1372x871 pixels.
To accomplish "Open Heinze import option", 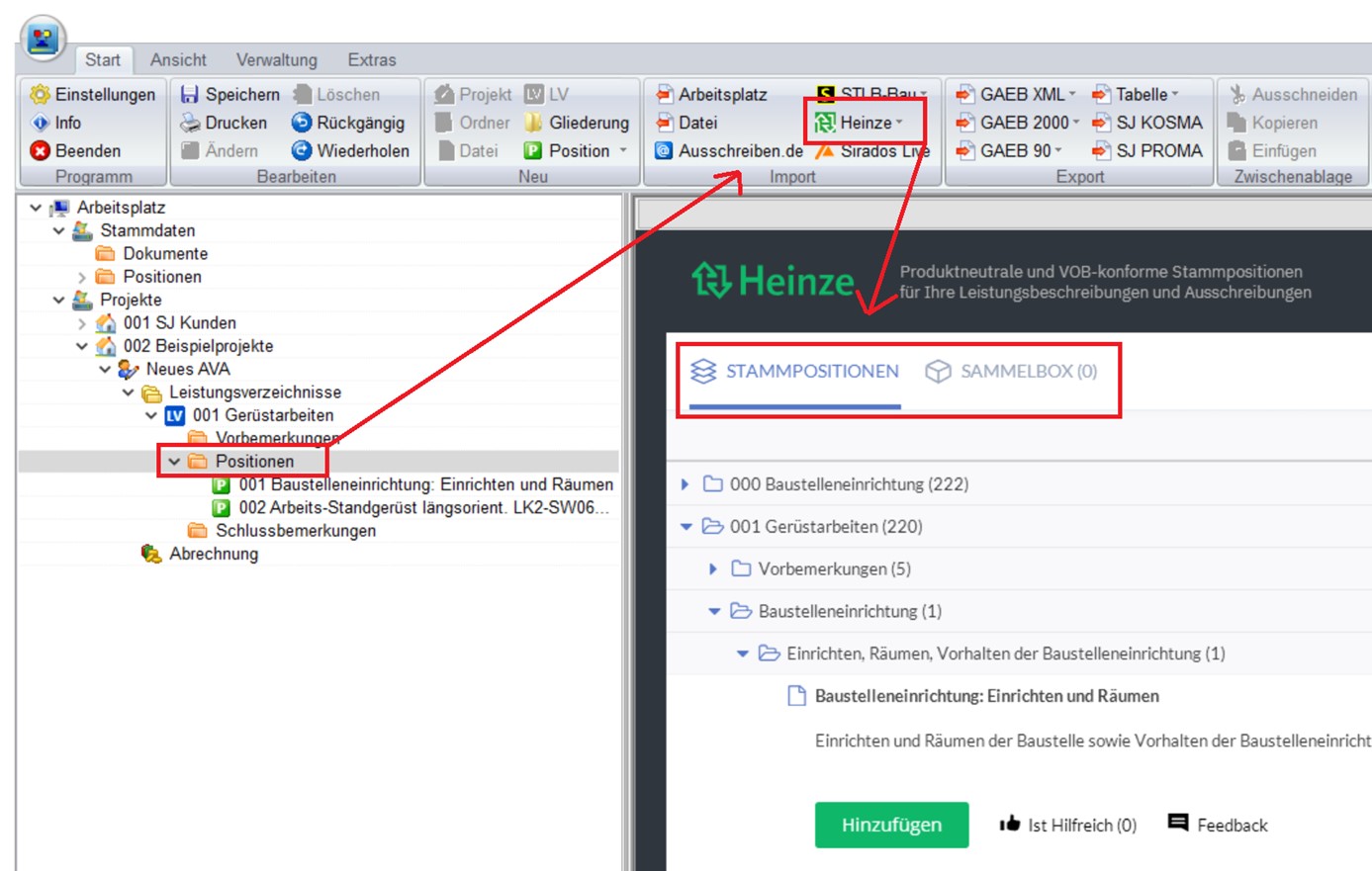I will tap(858, 123).
